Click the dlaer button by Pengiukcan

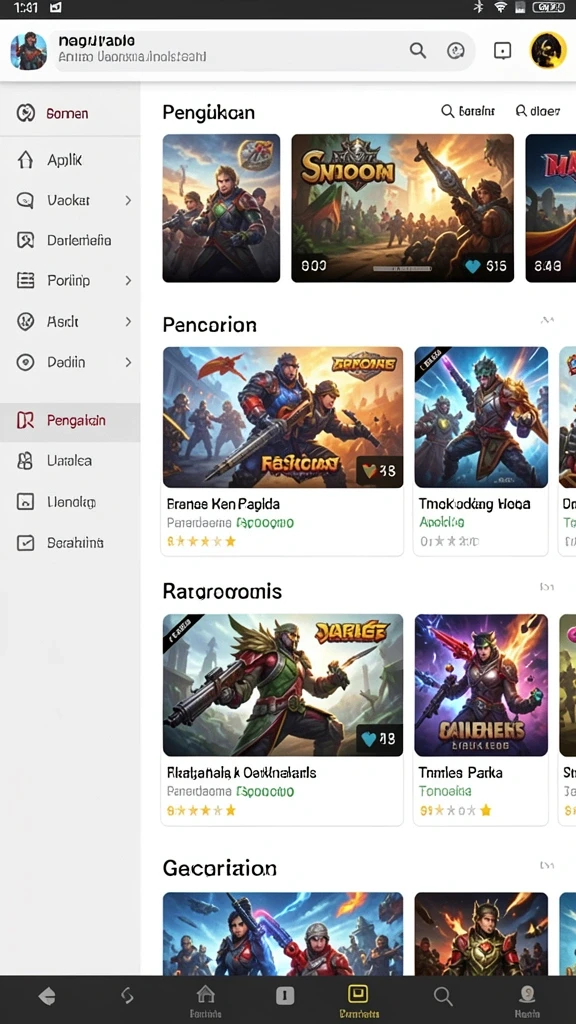[537, 111]
